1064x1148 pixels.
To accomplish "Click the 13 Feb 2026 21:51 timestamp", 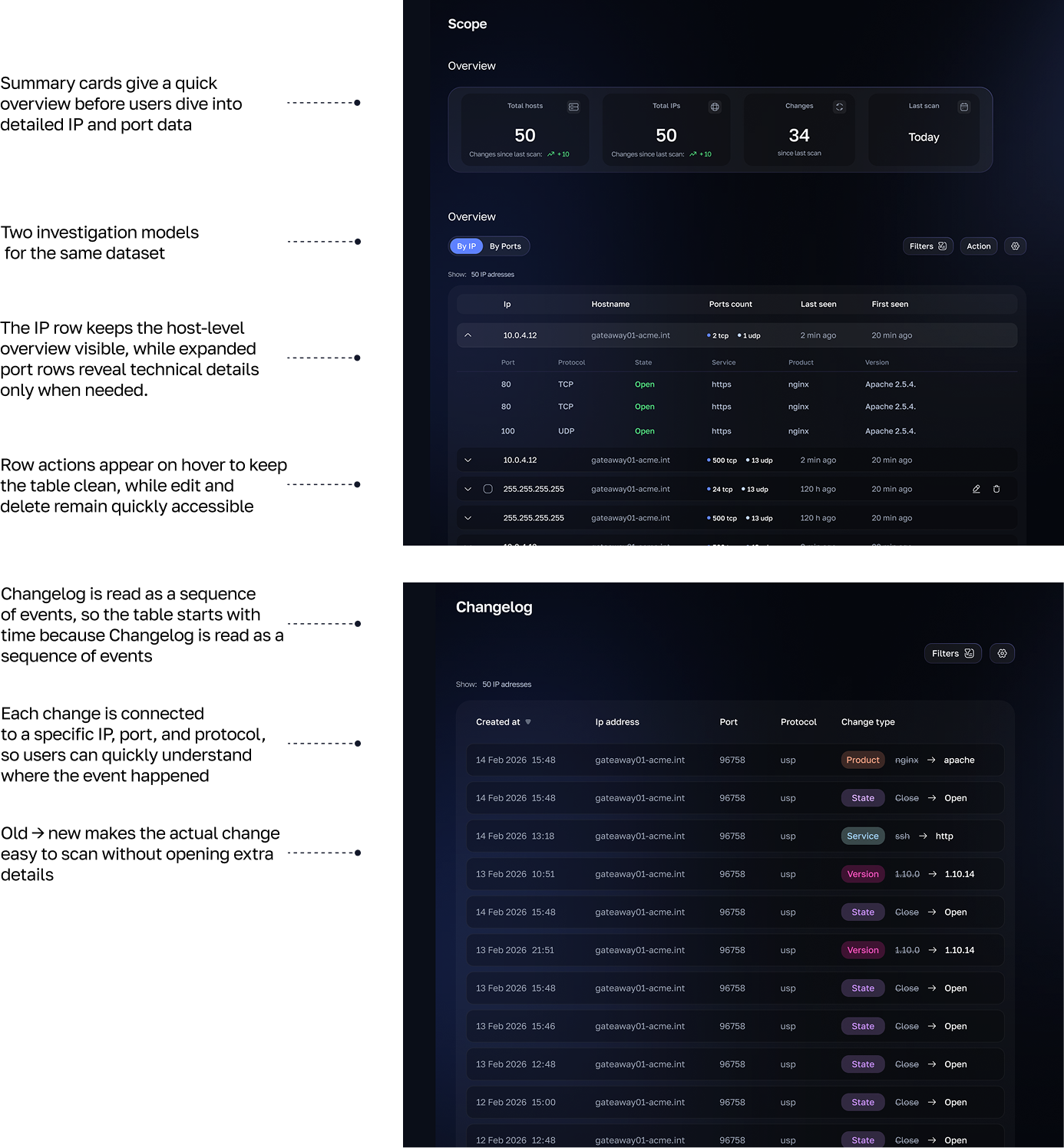I will click(515, 950).
